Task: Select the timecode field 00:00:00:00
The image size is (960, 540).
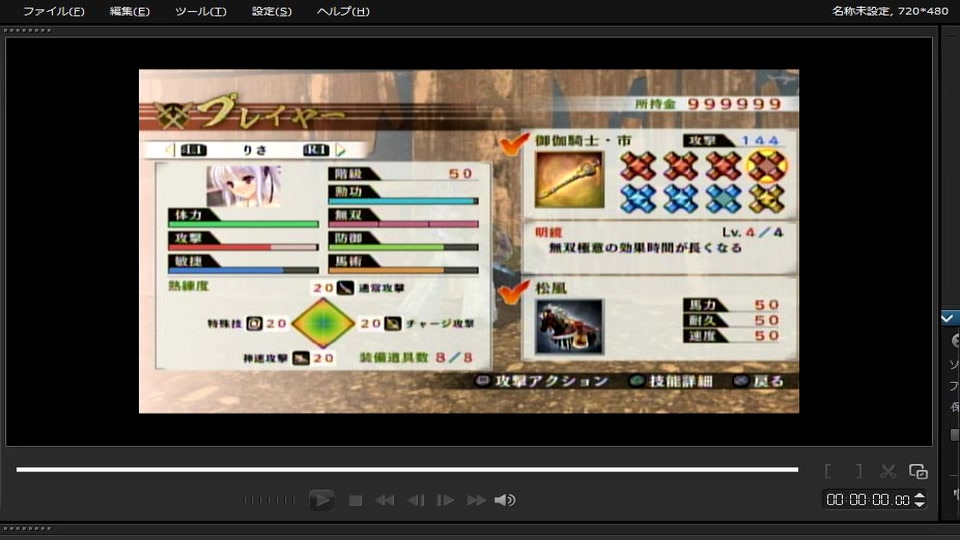Action: 868,500
